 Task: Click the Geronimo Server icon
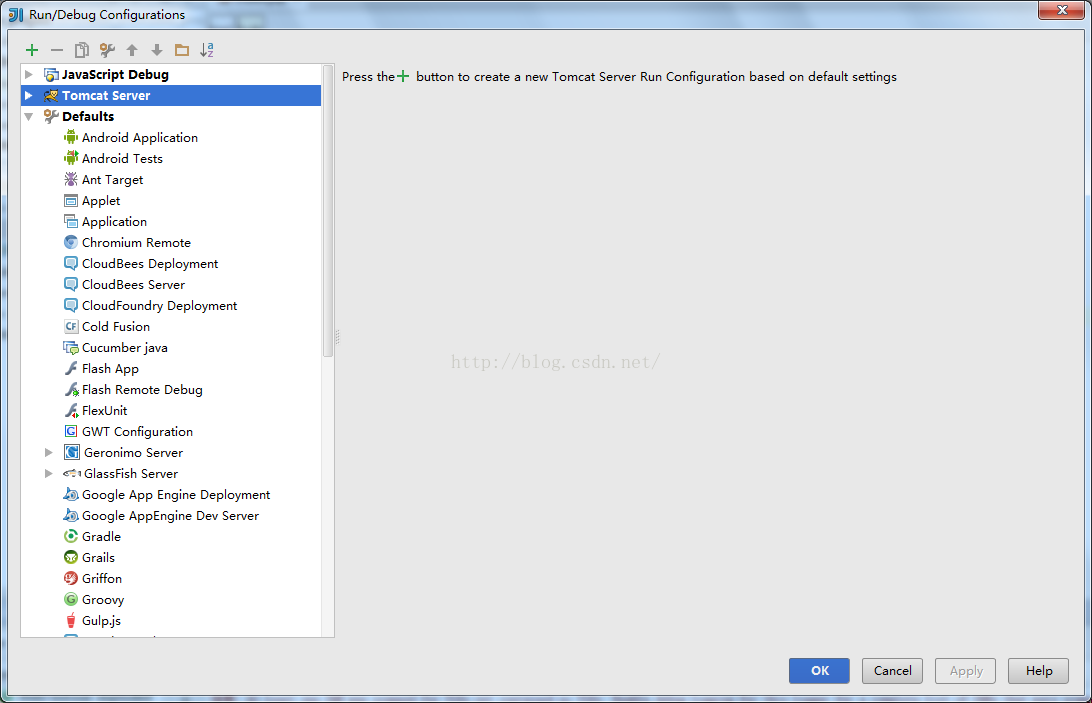pyautogui.click(x=72, y=452)
